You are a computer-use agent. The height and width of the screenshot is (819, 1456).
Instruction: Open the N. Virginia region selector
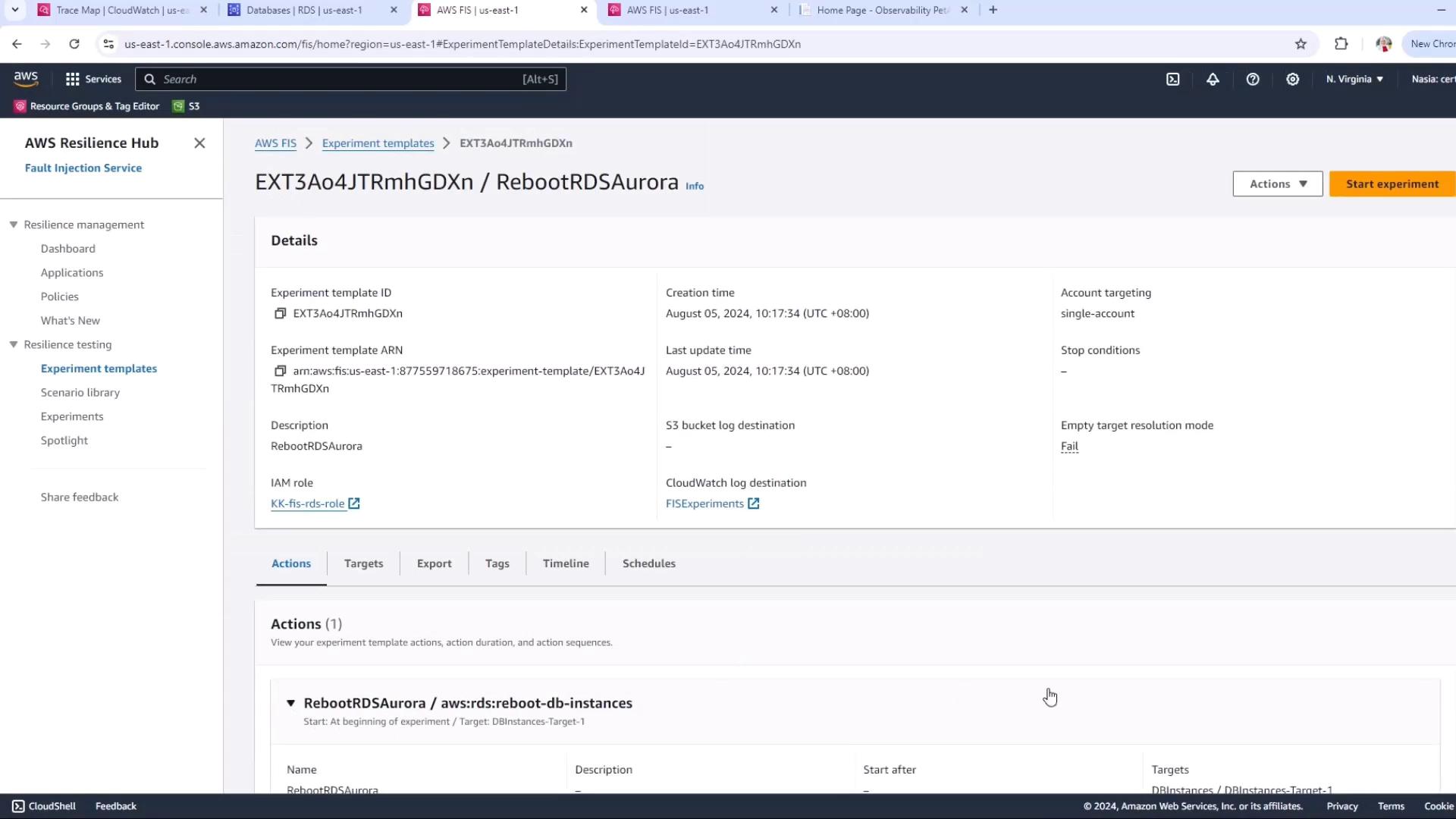(1354, 79)
